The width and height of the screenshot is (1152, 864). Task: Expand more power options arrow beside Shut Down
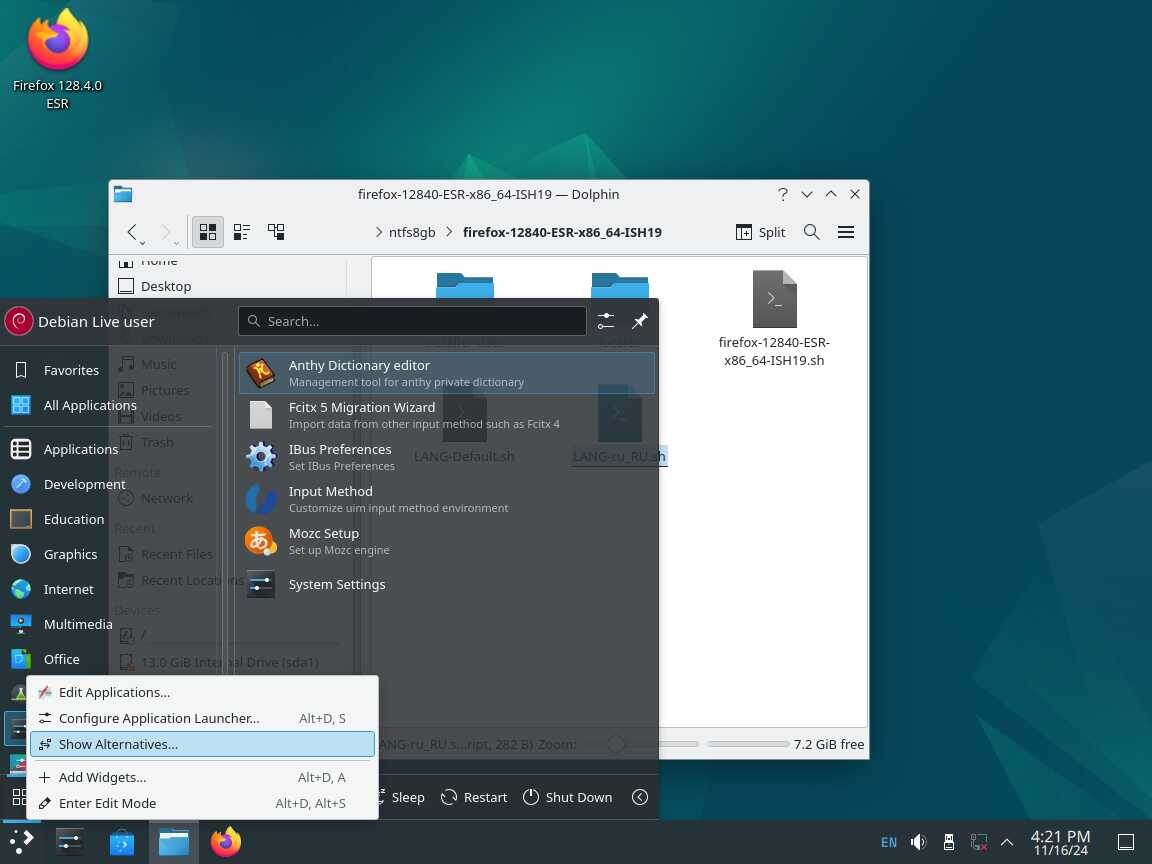[640, 797]
